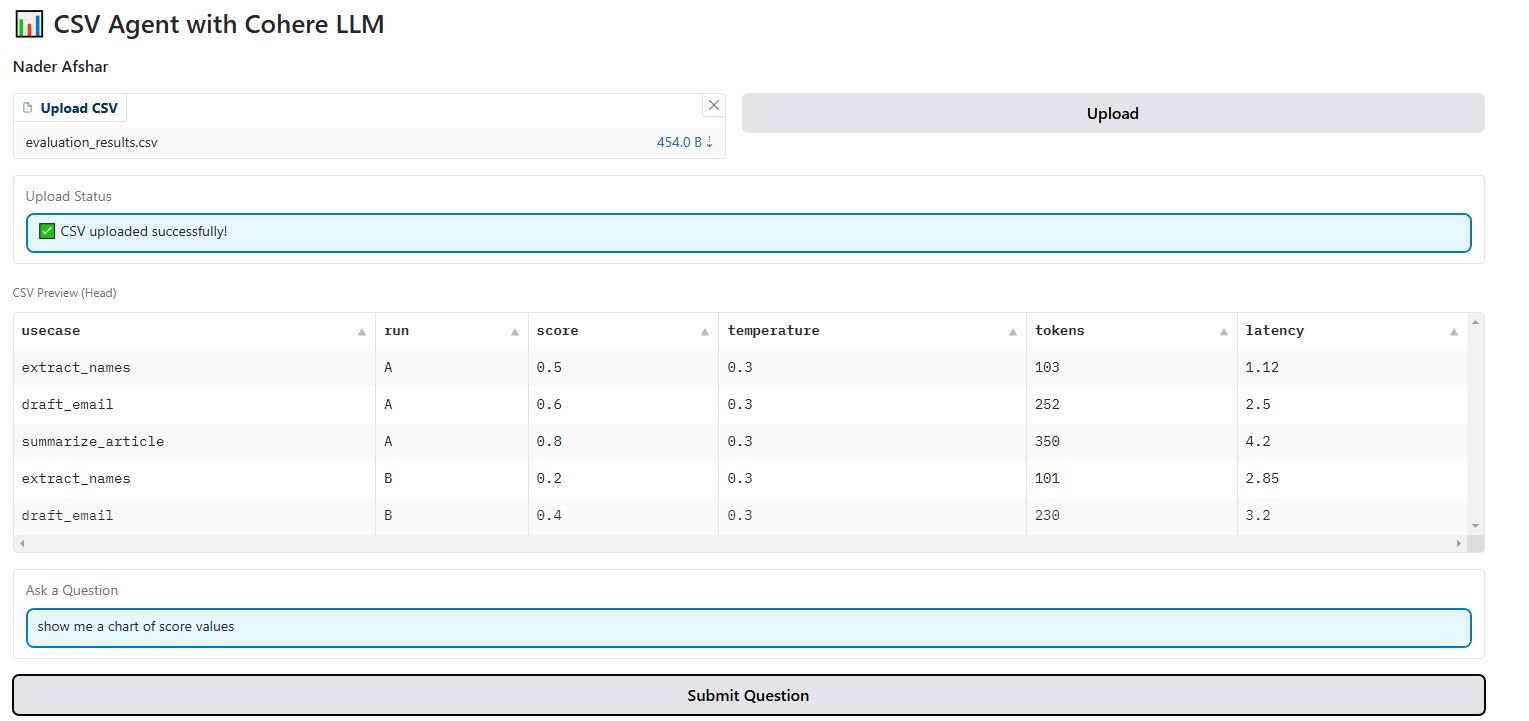Viewport: 1529px width, 721px height.
Task: Click the sort arrow on the run column header
Action: [x=513, y=330]
